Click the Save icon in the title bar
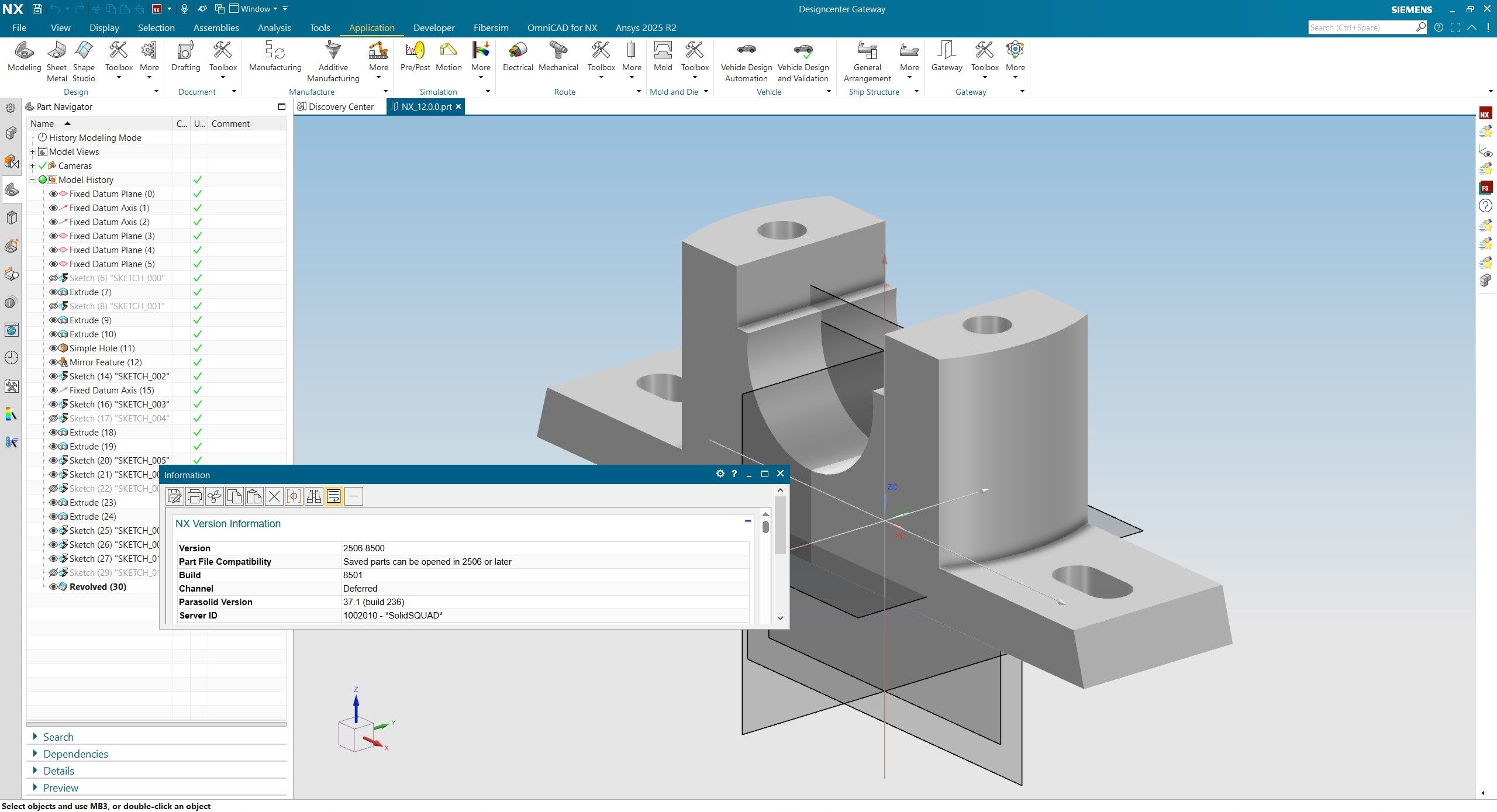 point(37,9)
